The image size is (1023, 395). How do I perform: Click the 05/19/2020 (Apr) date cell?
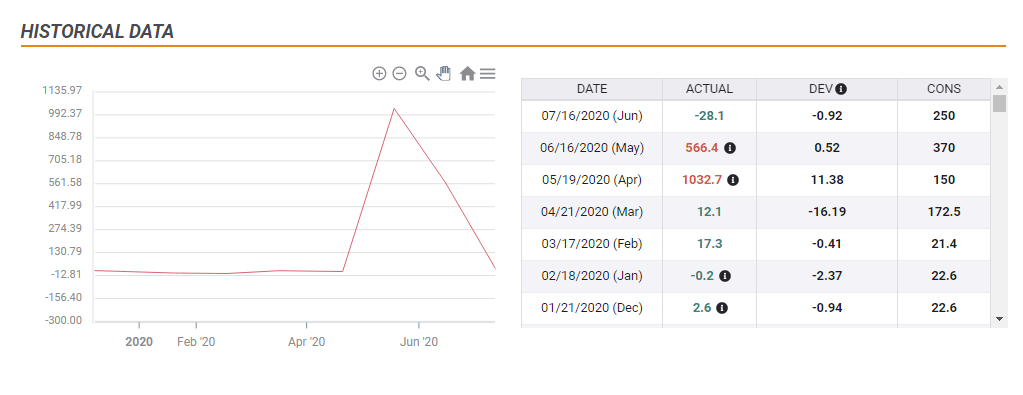click(x=592, y=180)
